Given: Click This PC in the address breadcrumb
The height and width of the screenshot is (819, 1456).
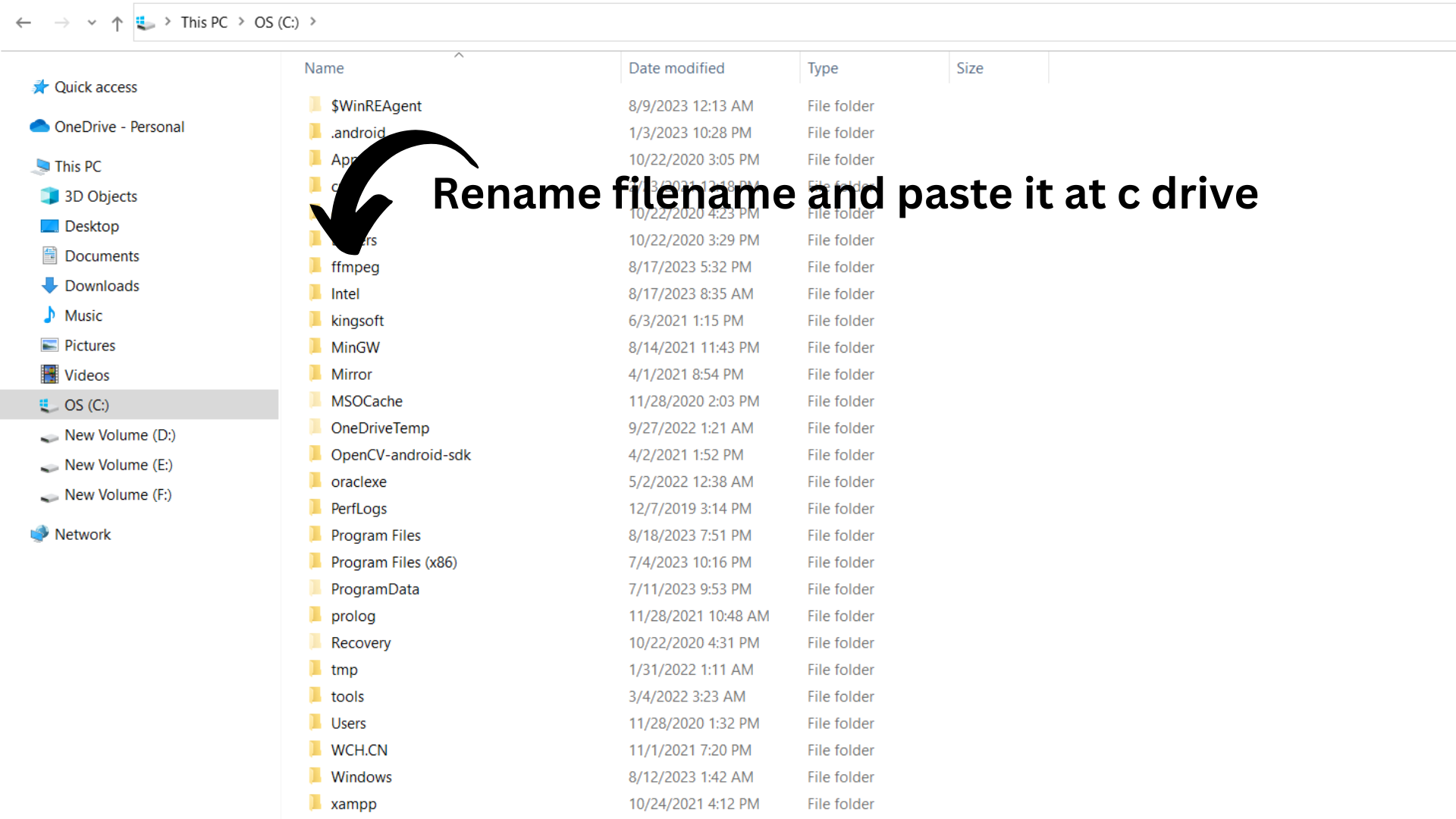Looking at the screenshot, I should 204,22.
